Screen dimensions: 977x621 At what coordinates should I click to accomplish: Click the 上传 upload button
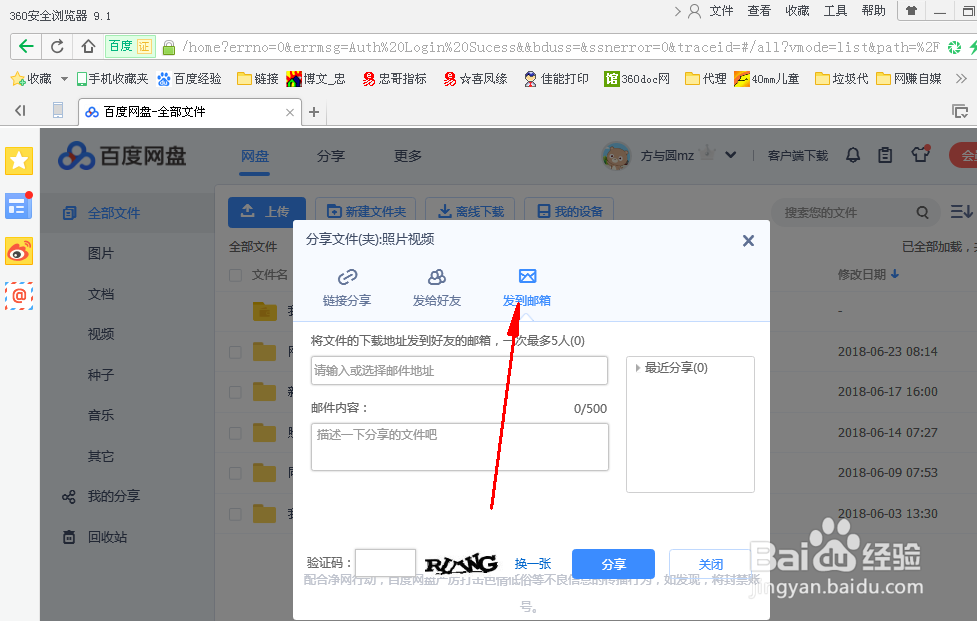267,212
